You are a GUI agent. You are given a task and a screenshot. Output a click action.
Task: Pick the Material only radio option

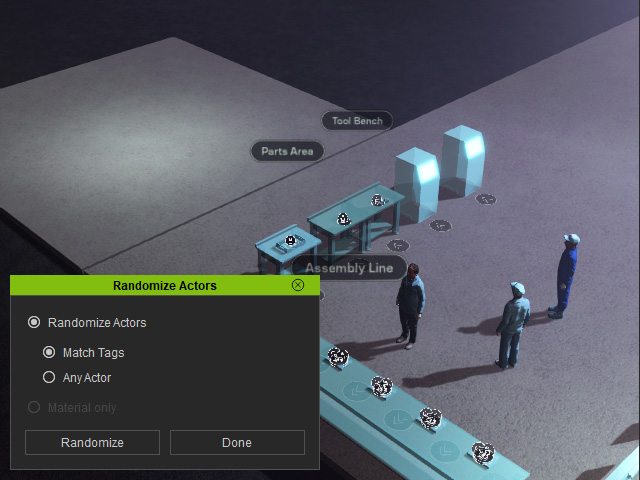34,407
